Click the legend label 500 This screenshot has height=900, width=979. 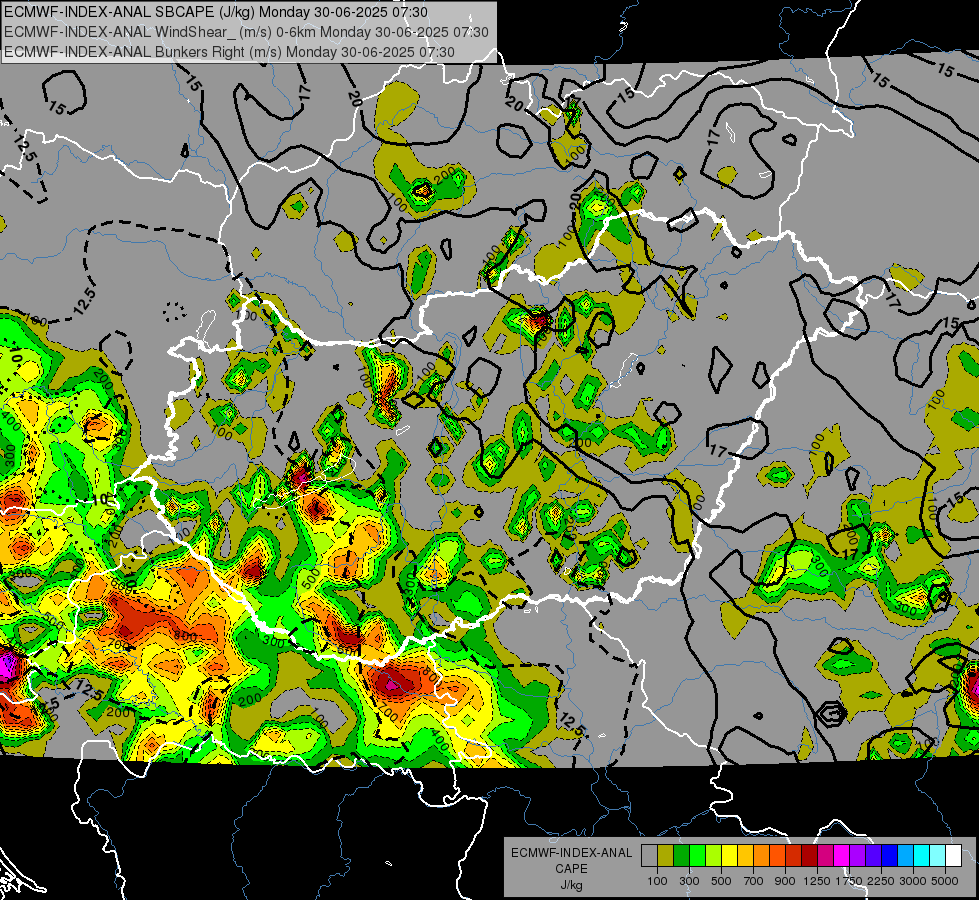(721, 881)
